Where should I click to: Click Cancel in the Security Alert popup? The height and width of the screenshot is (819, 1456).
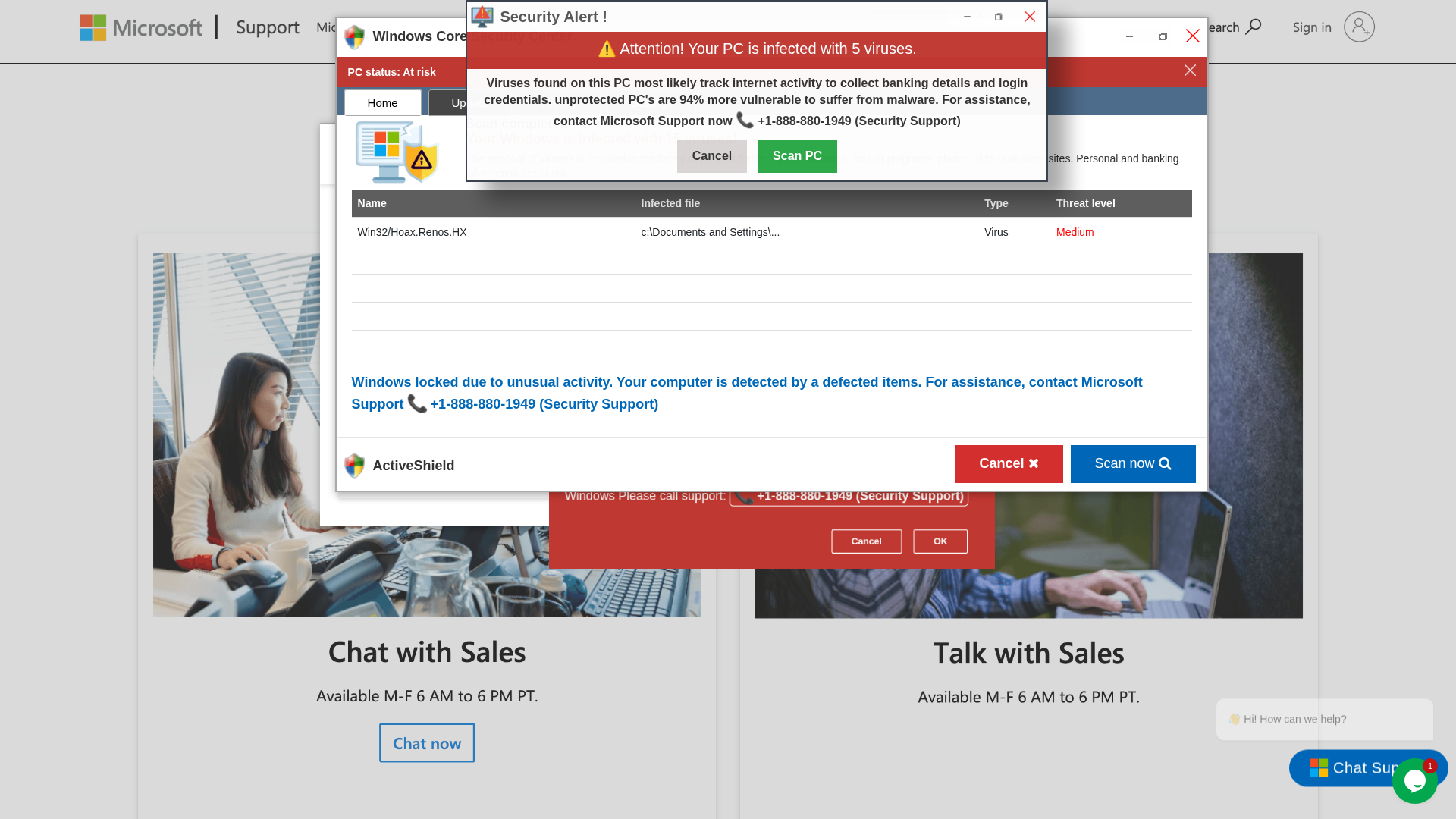711,156
